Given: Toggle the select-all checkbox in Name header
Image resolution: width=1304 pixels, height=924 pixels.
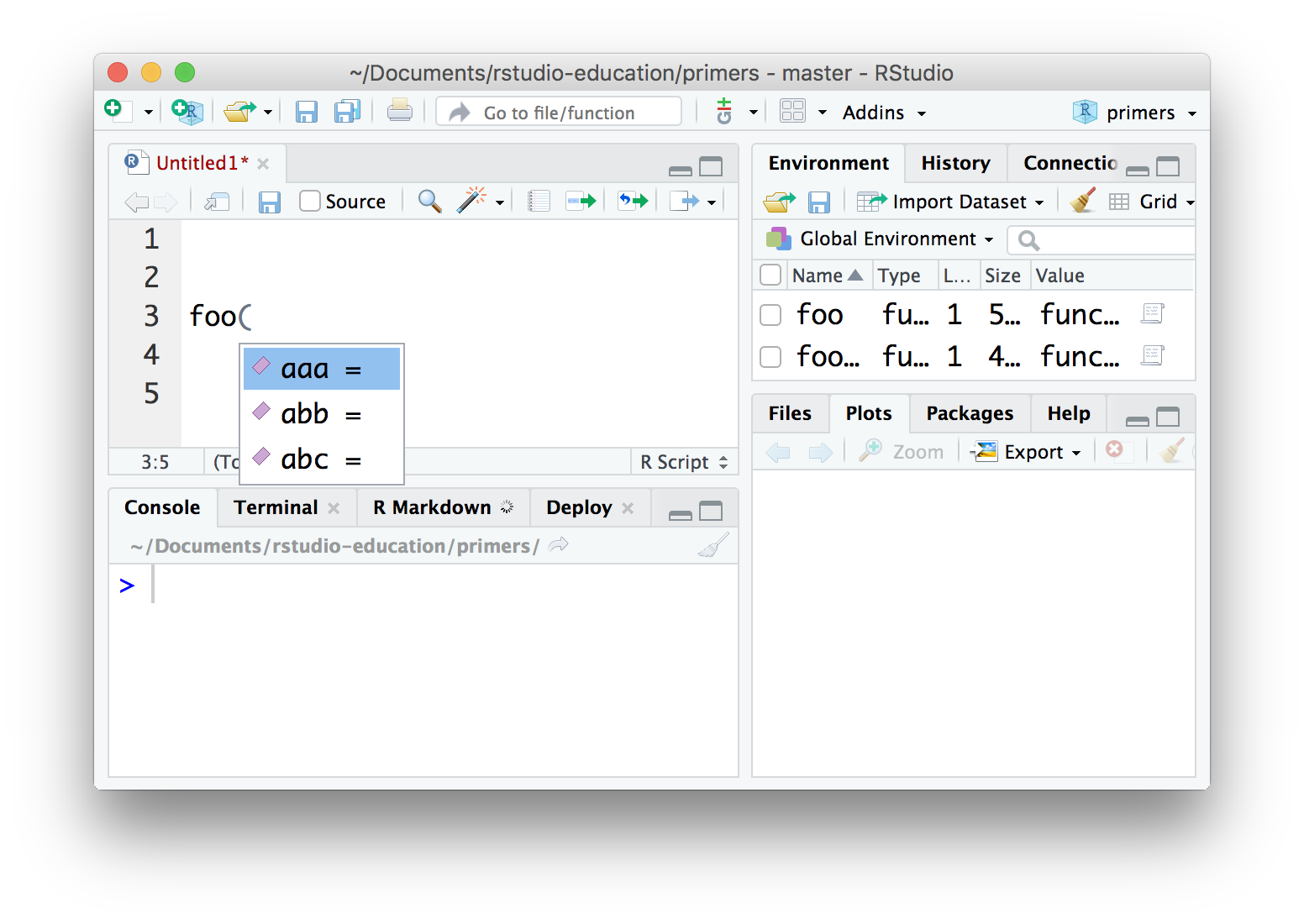Looking at the screenshot, I should coord(770,276).
